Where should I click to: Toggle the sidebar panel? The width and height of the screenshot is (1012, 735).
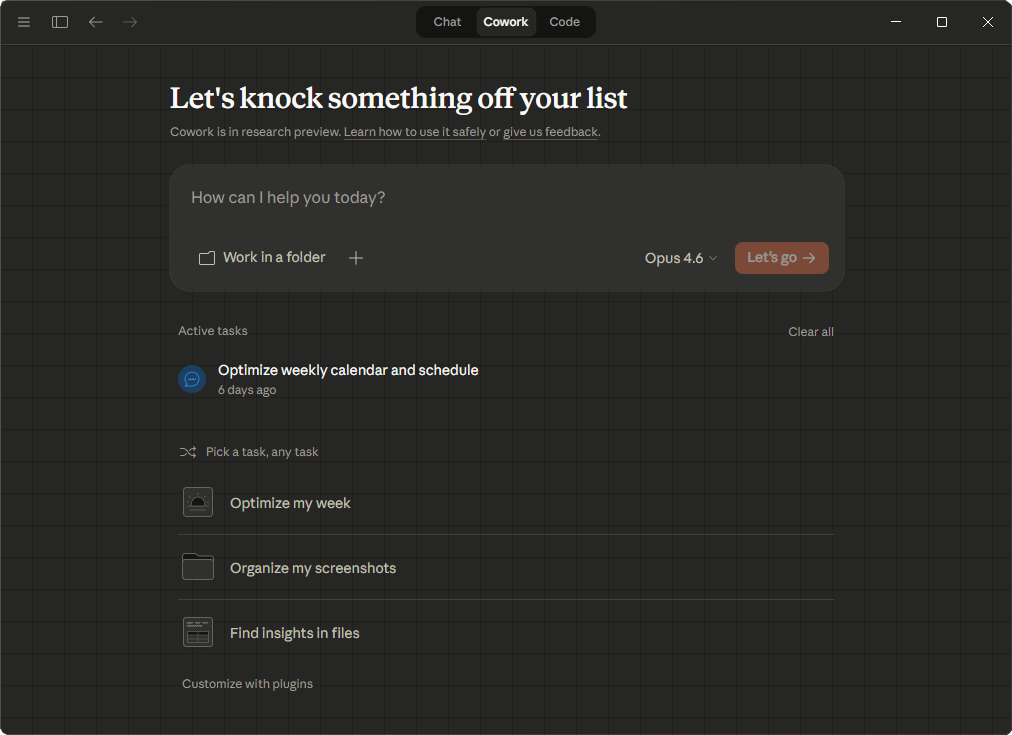pyautogui.click(x=59, y=21)
